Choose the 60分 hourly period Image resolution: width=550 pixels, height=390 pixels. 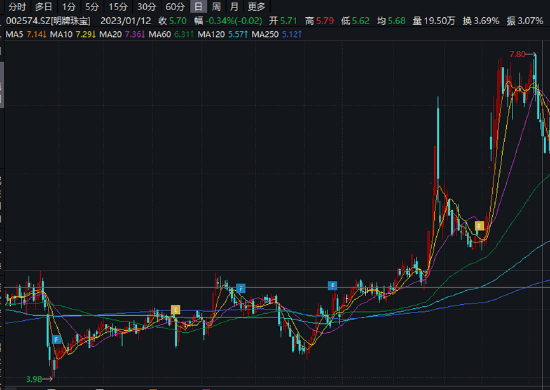pos(175,7)
